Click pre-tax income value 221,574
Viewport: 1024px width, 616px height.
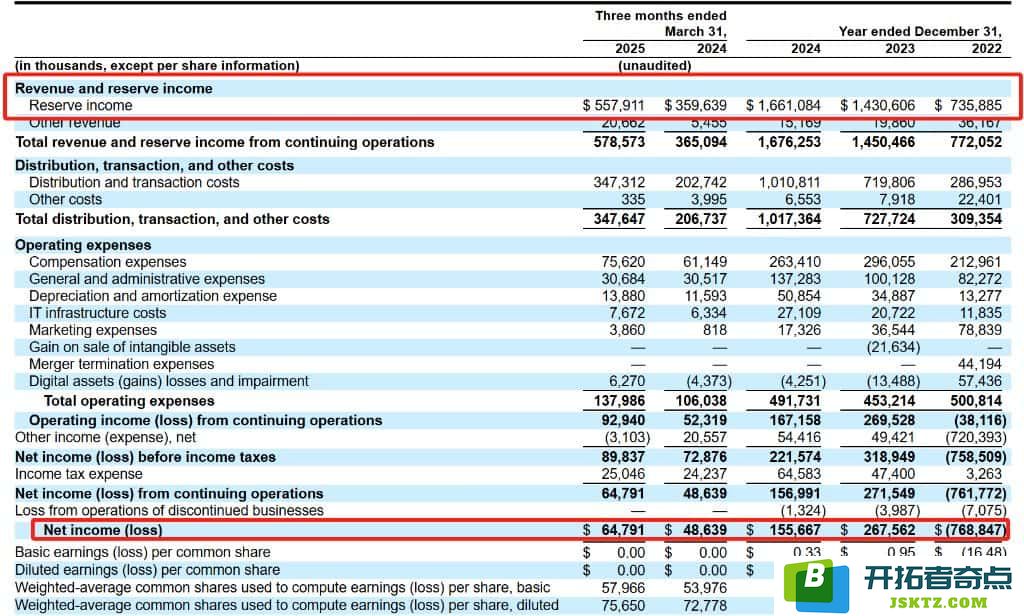795,457
